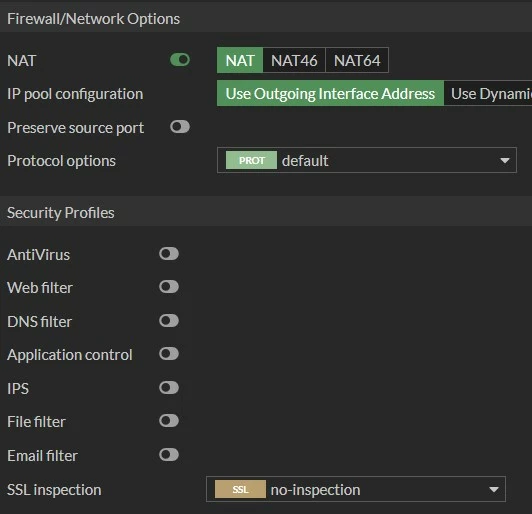The height and width of the screenshot is (514, 532).
Task: Click the SSL badge icon
Action: [x=240, y=489]
